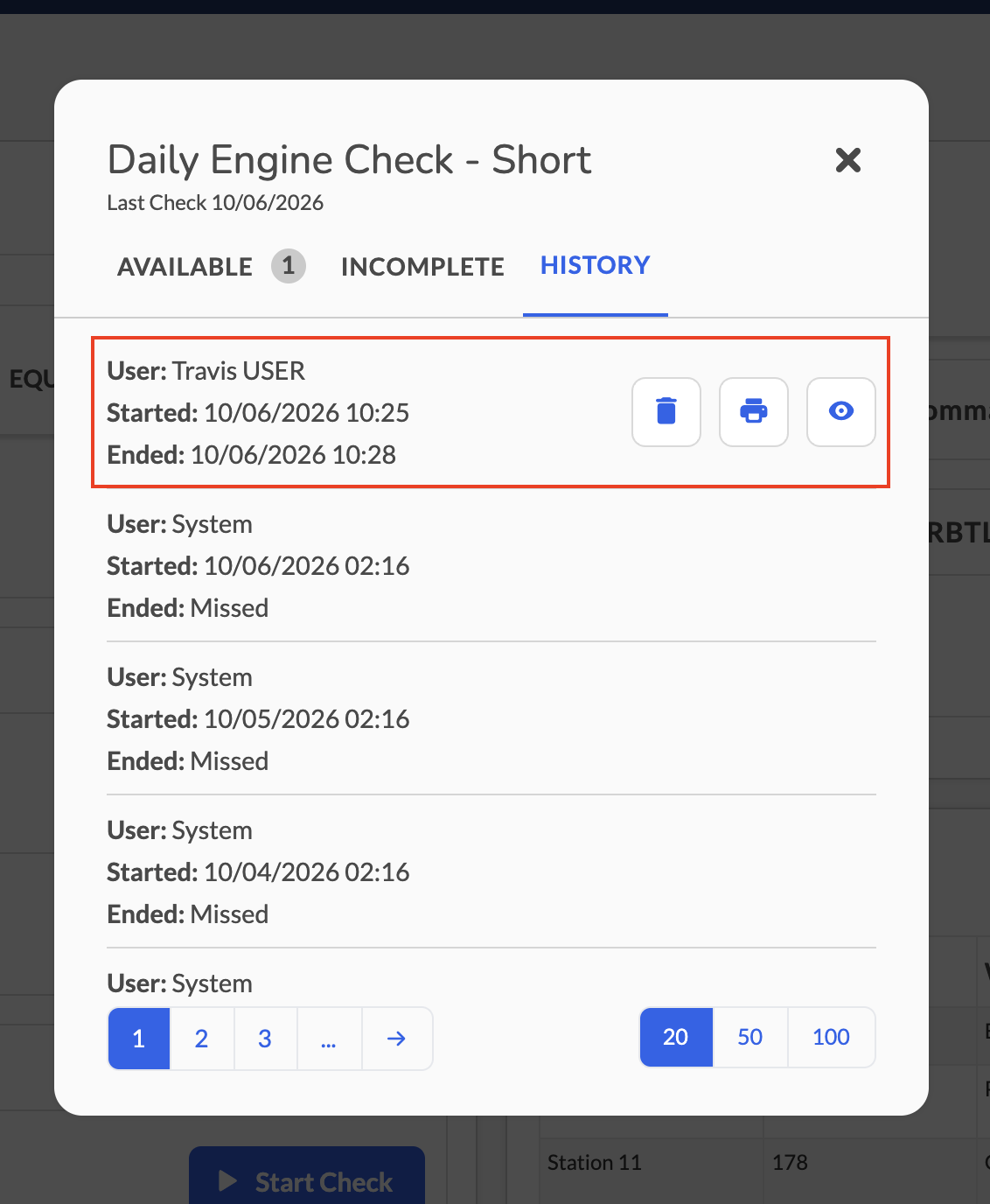Select the 'Started: 10/06/2026 02:16' missed entry
The image size is (990, 1204).
coord(258,566)
